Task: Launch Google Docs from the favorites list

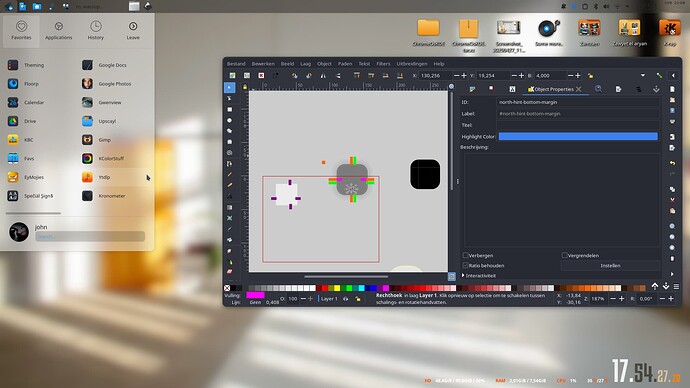Action: [x=114, y=65]
